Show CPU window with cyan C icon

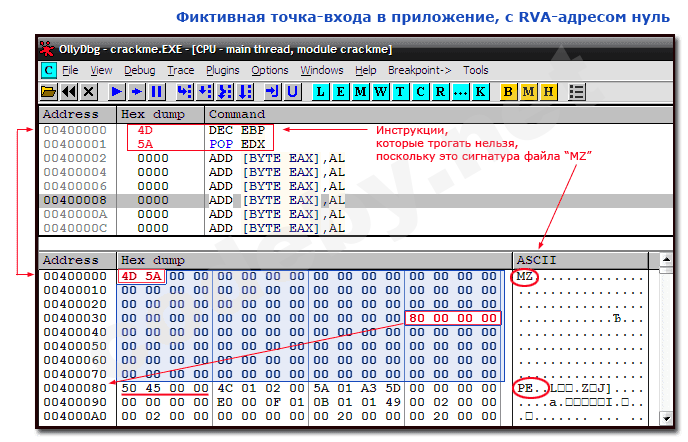[x=421, y=92]
